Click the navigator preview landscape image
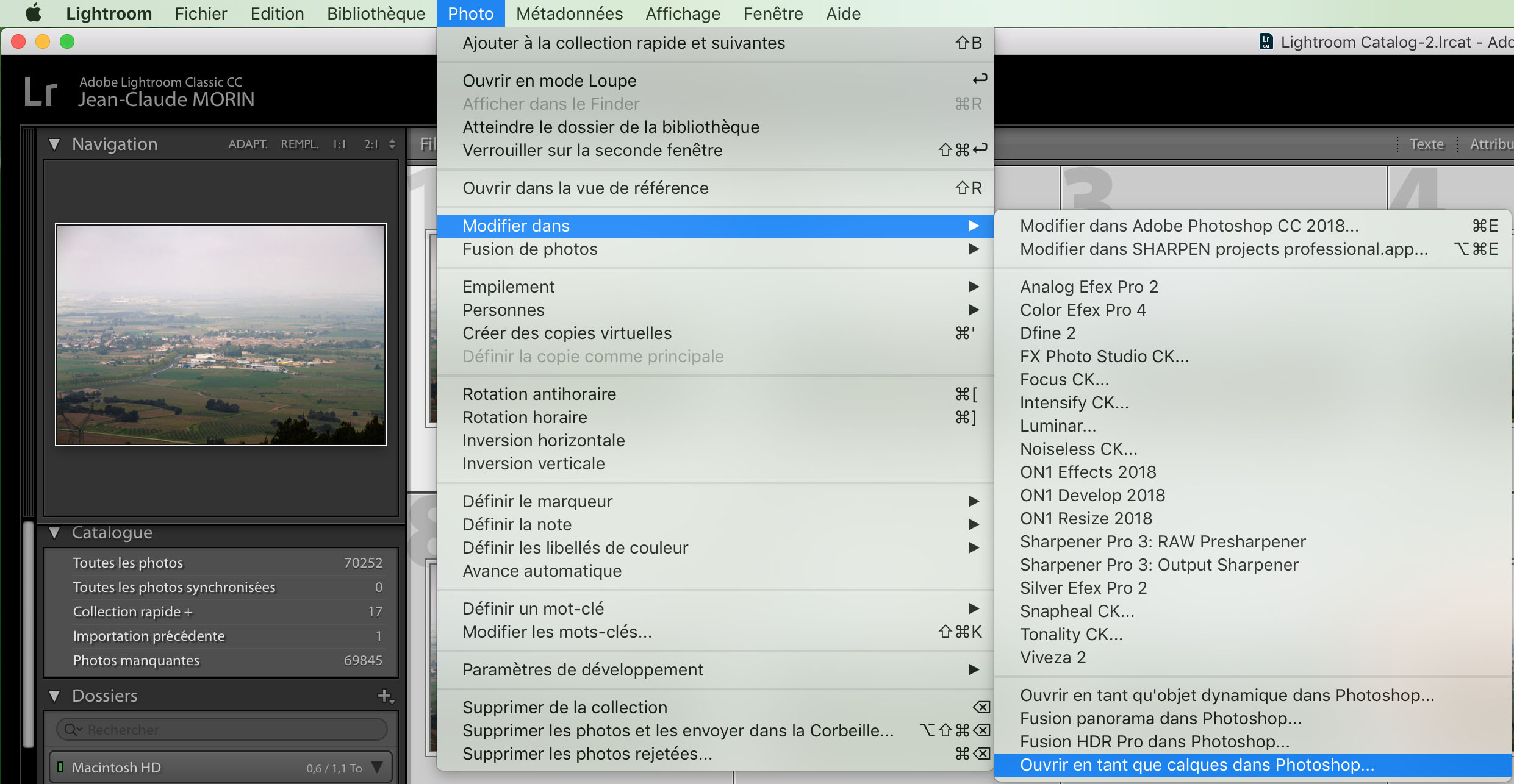1514x784 pixels. pos(221,335)
